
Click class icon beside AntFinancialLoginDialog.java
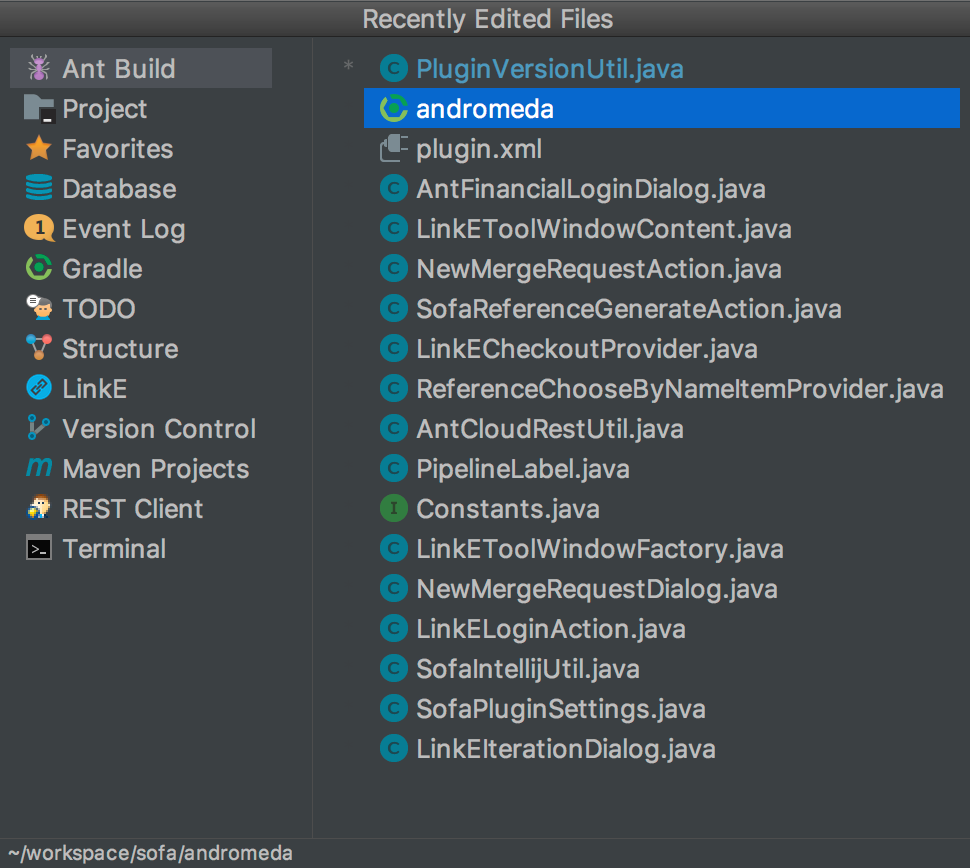point(393,188)
